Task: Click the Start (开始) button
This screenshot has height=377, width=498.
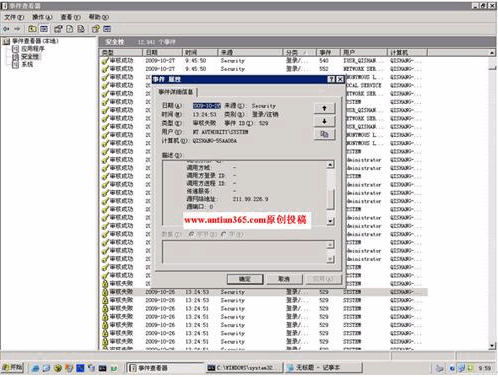Action: [13, 368]
